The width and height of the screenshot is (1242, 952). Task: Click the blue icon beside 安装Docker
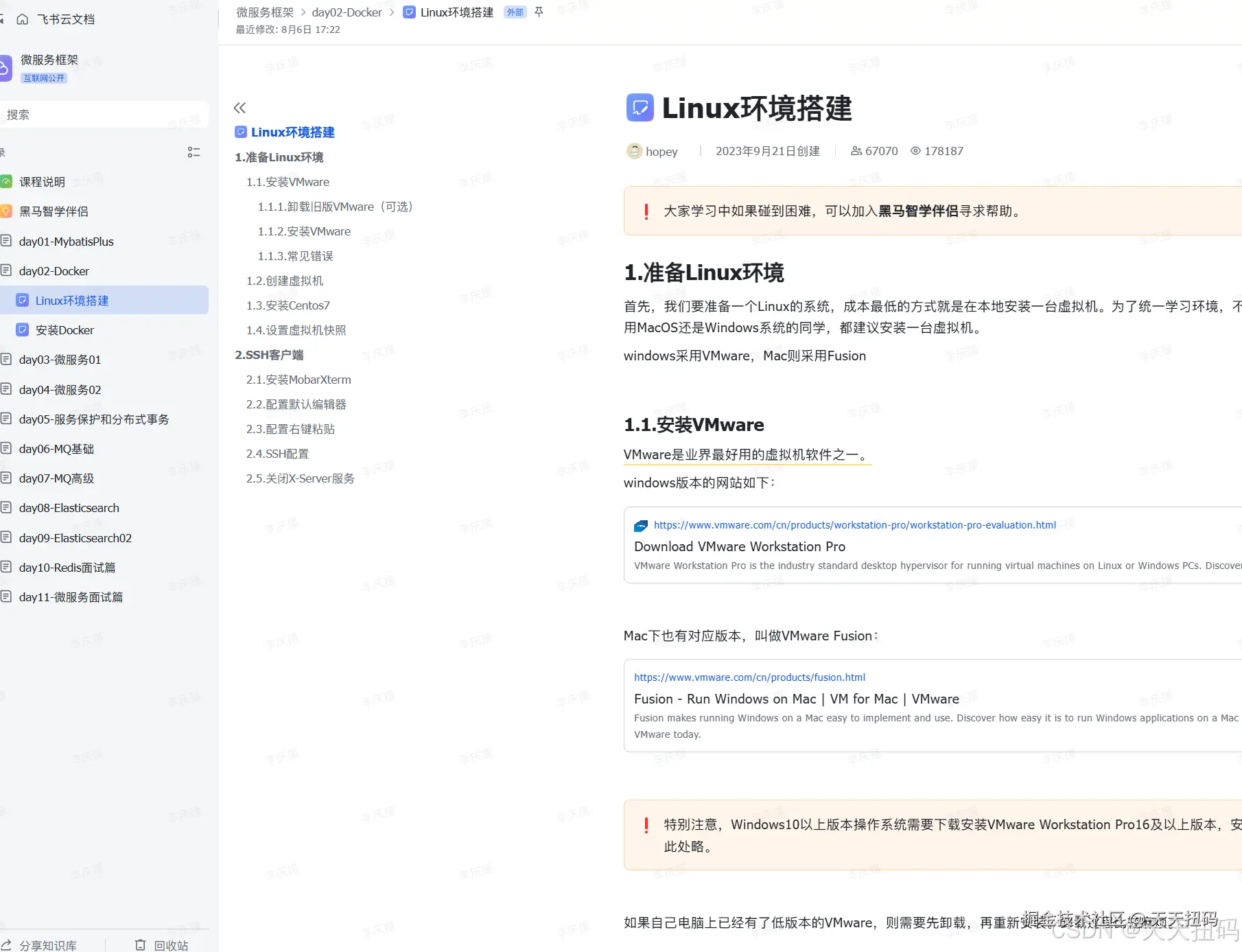coord(23,330)
